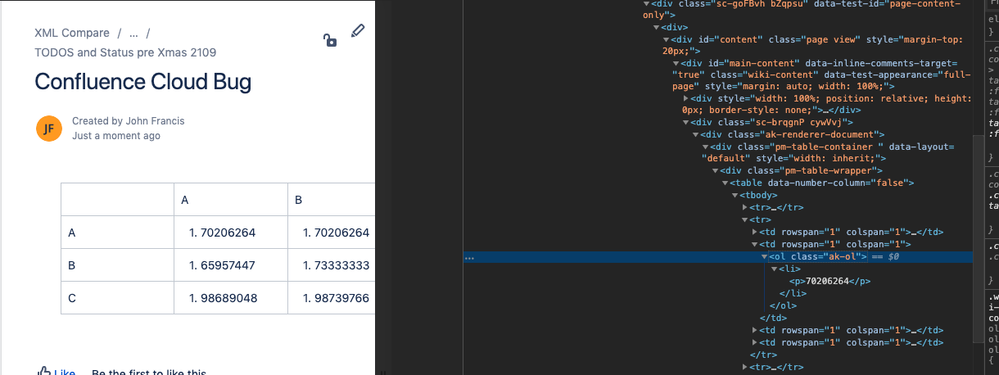
Task: Collapse the tbody node in DOM tree
Action: [735, 195]
